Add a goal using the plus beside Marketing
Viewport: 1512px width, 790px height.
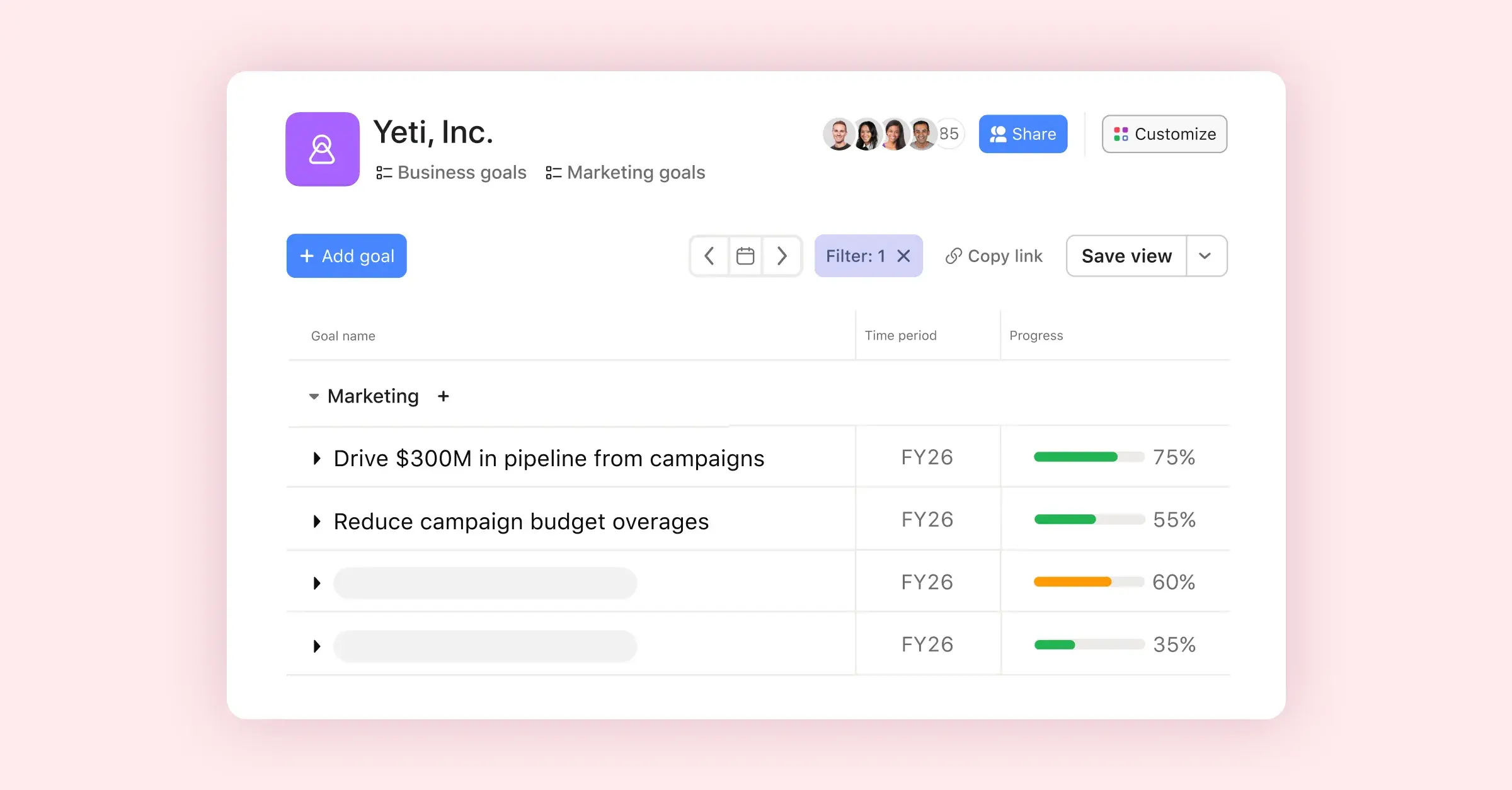(x=444, y=396)
